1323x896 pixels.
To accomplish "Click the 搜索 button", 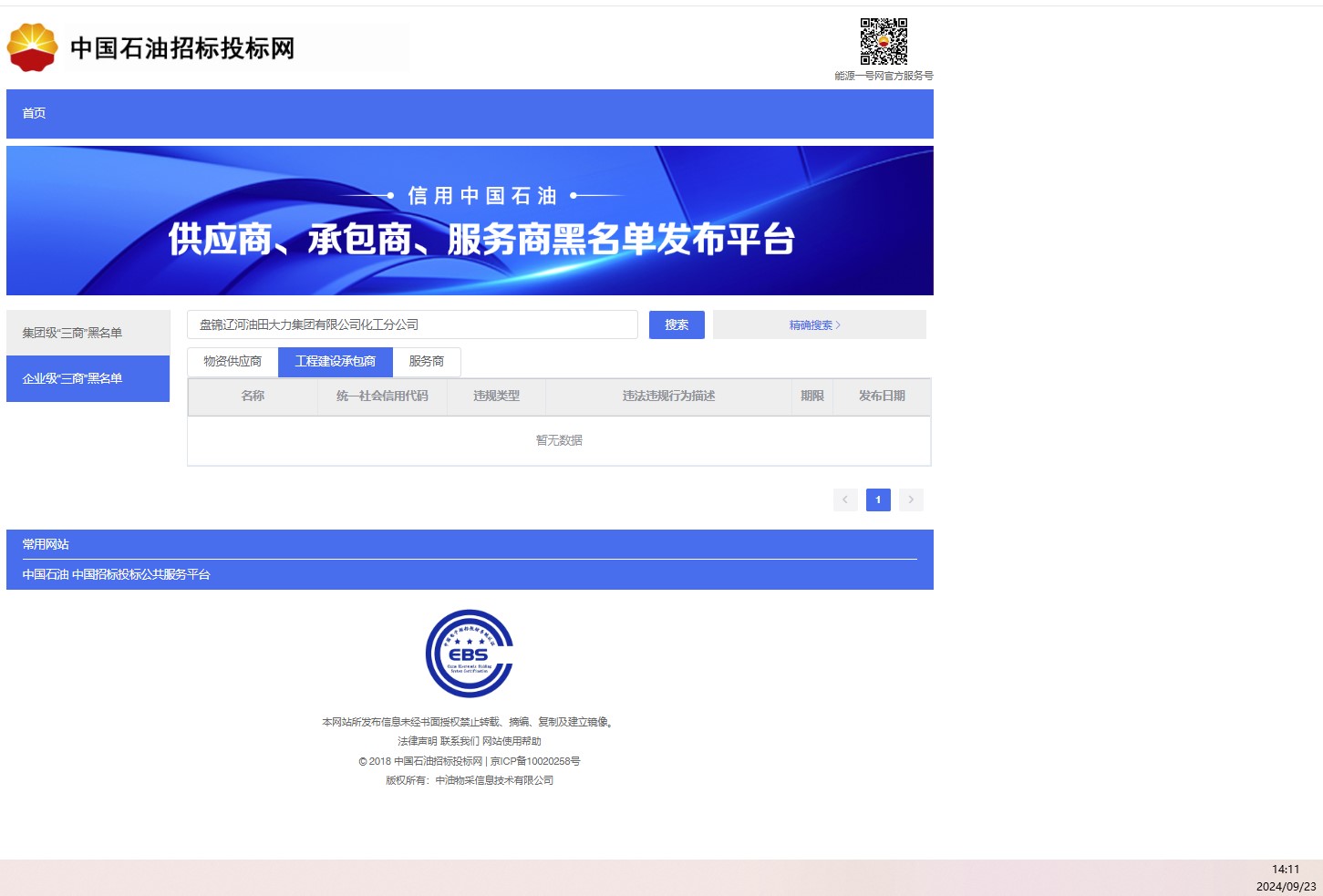I will [677, 324].
